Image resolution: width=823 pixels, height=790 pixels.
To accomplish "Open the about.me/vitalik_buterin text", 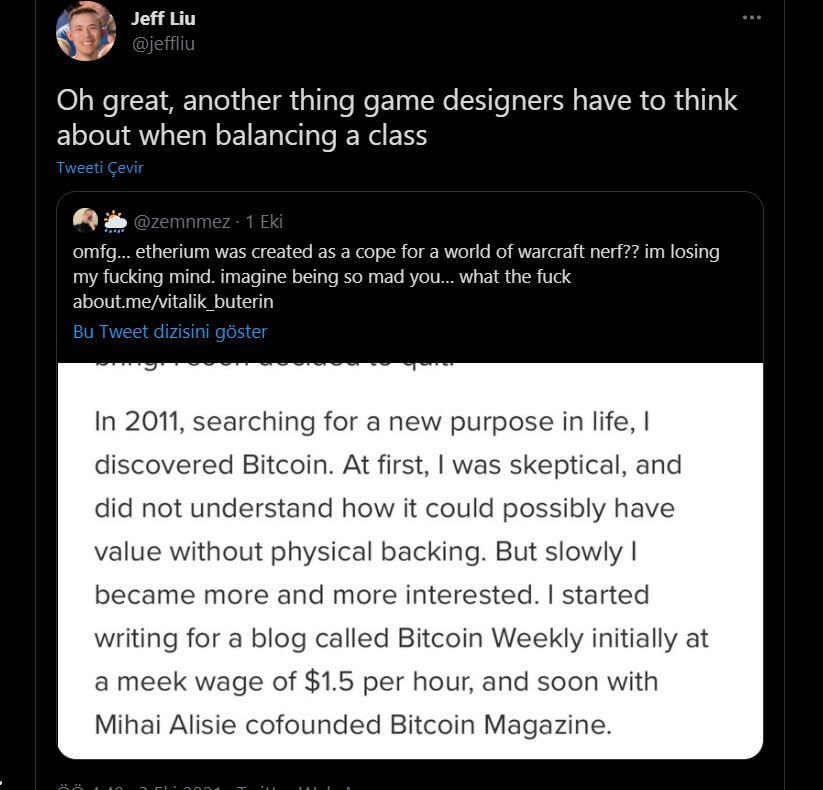I will coord(173,302).
